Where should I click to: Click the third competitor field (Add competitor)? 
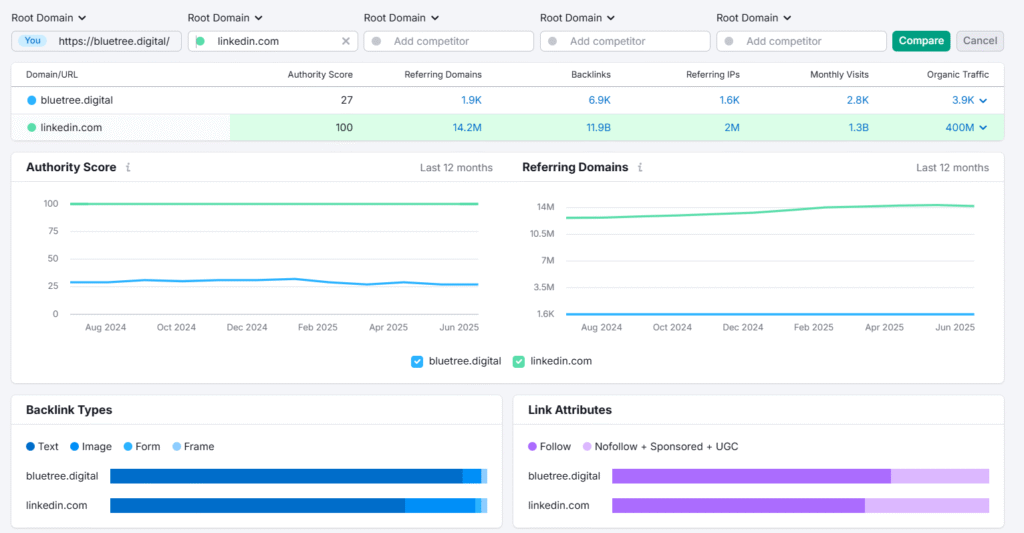coord(449,41)
